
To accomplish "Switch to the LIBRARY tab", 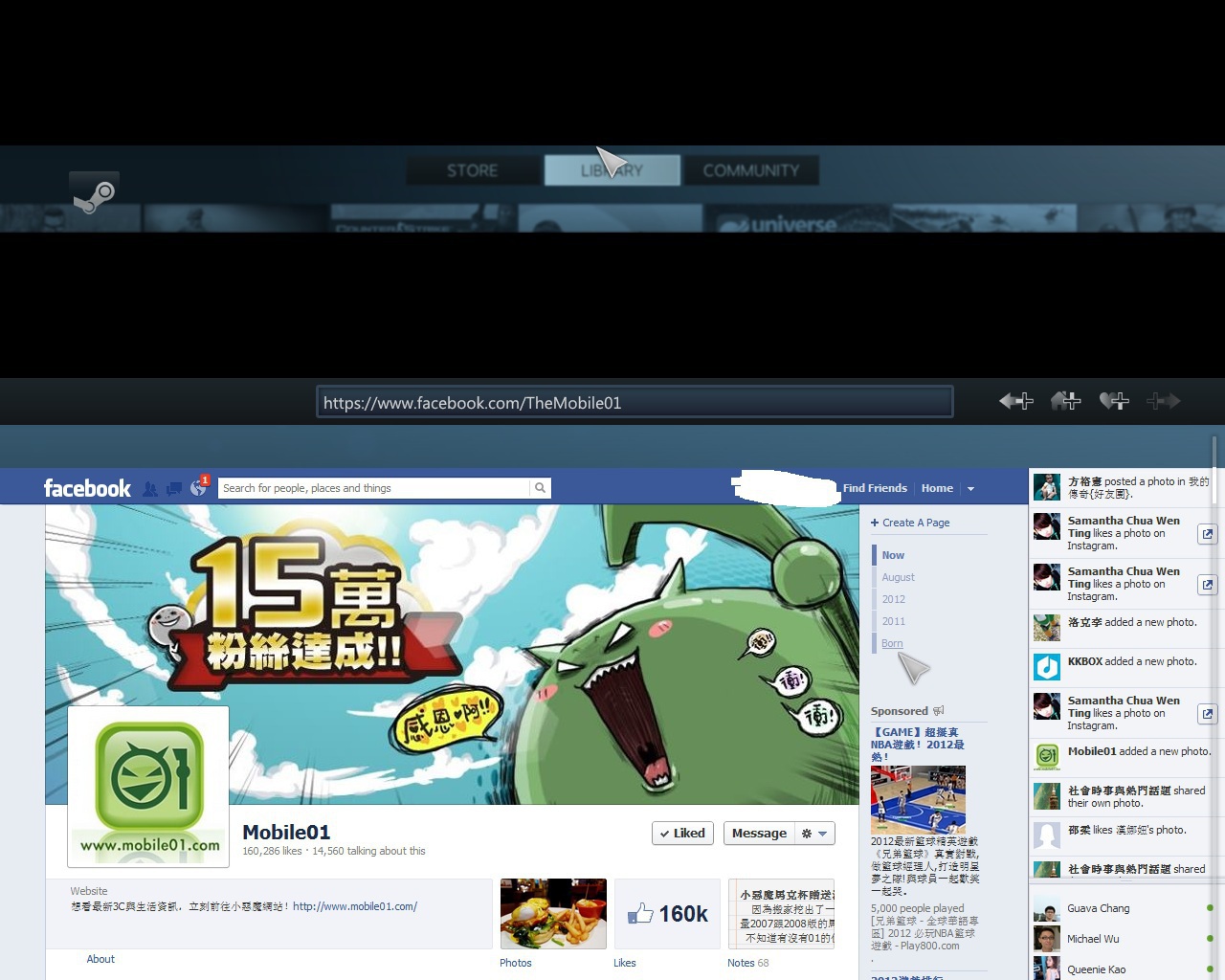I will point(612,170).
